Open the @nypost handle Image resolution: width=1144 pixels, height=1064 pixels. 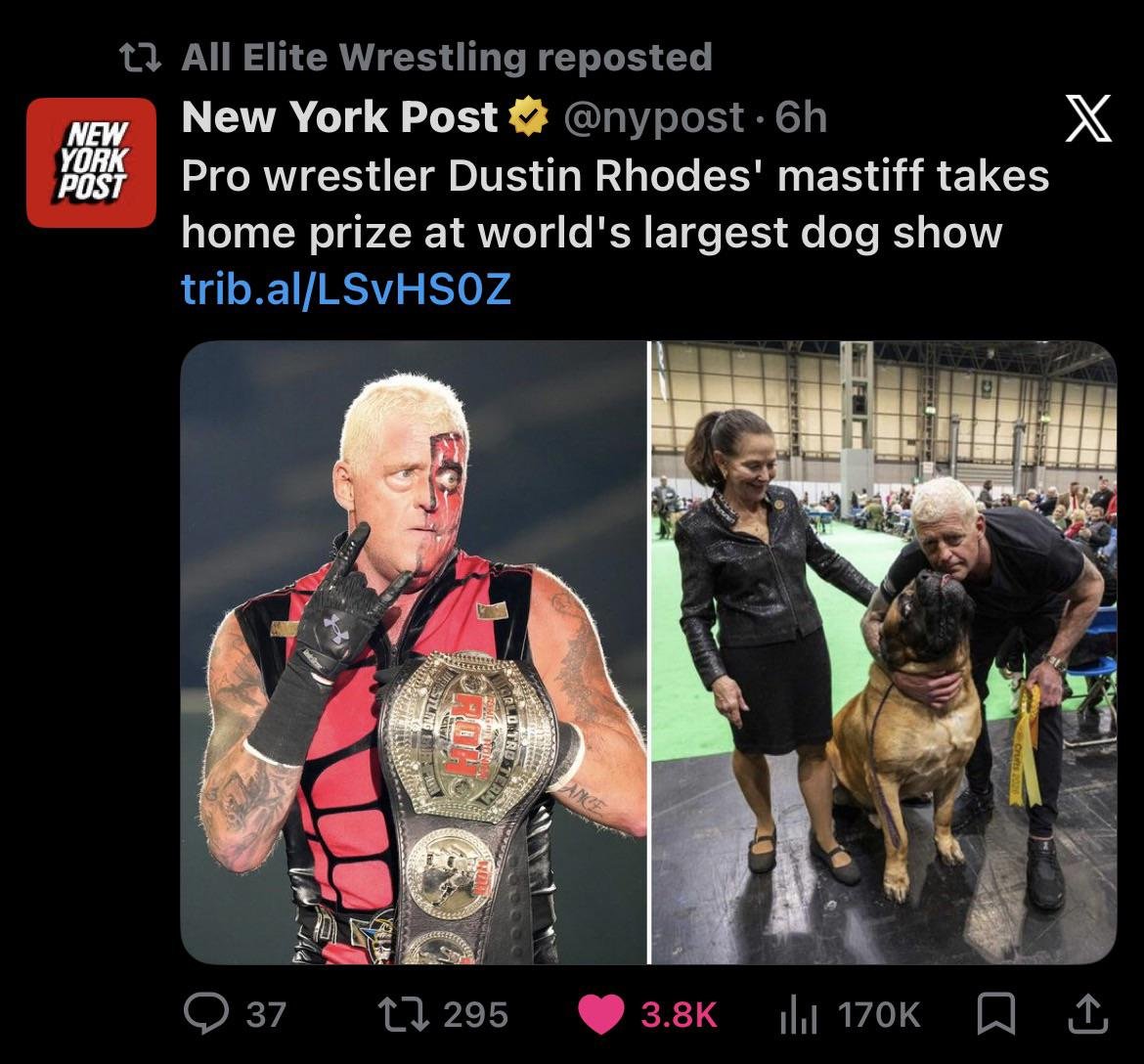653,117
